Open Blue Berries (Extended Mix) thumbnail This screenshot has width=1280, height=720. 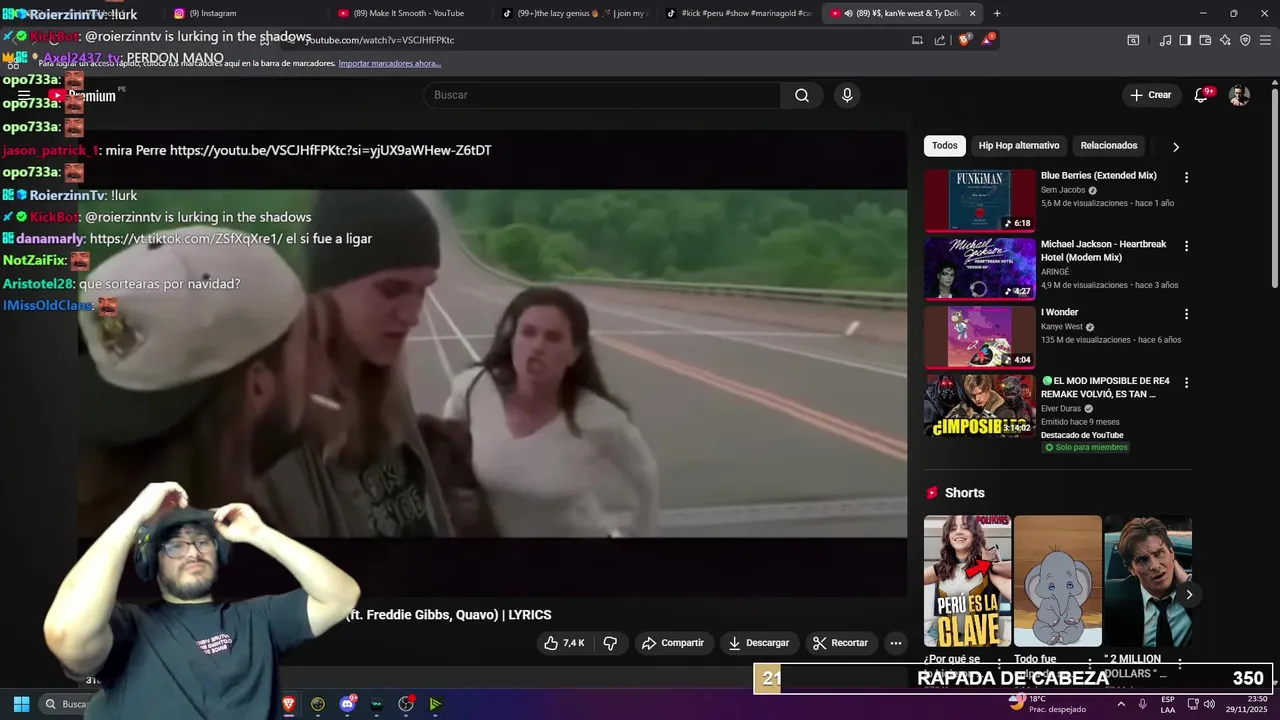[x=980, y=200]
